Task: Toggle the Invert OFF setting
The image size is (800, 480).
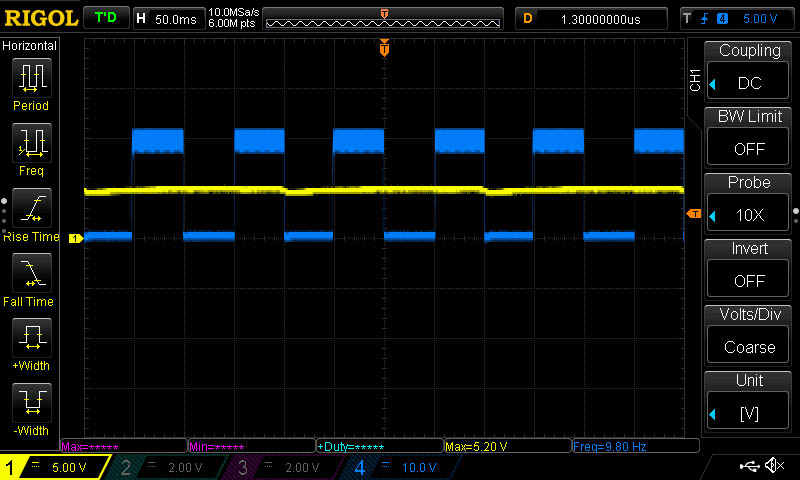Action: 749,280
